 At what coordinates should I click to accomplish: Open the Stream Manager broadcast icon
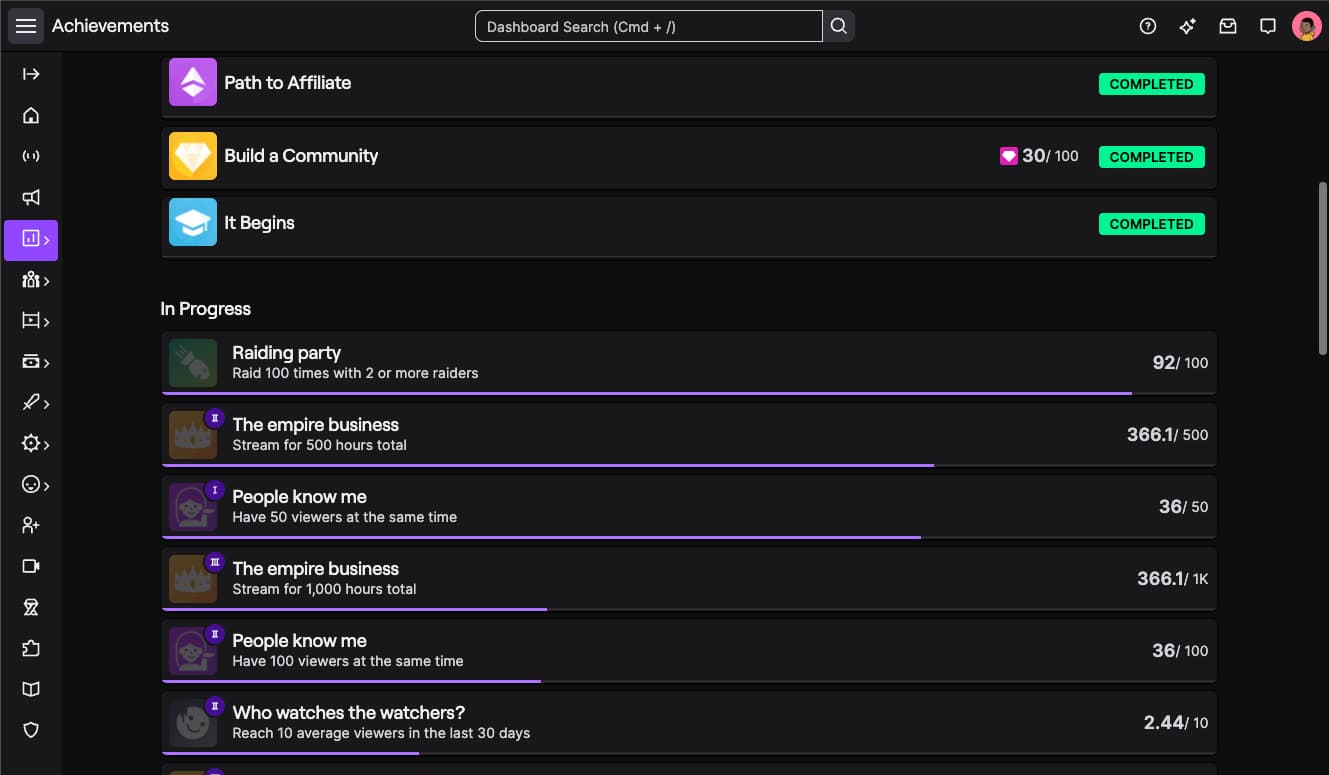31,156
